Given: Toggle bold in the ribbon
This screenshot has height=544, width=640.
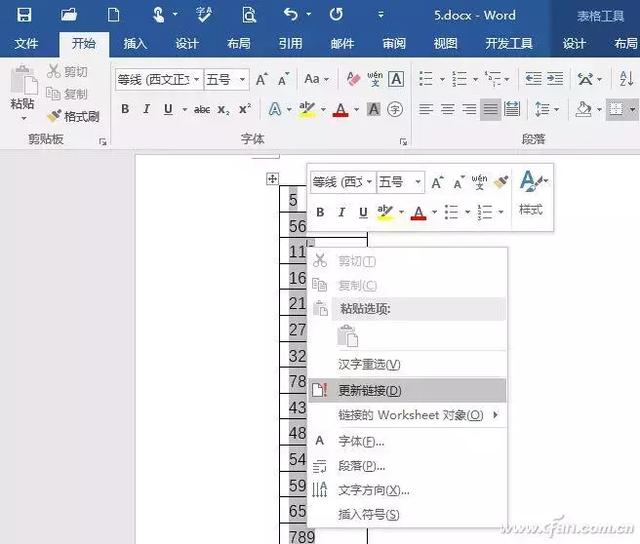Looking at the screenshot, I should (125, 109).
